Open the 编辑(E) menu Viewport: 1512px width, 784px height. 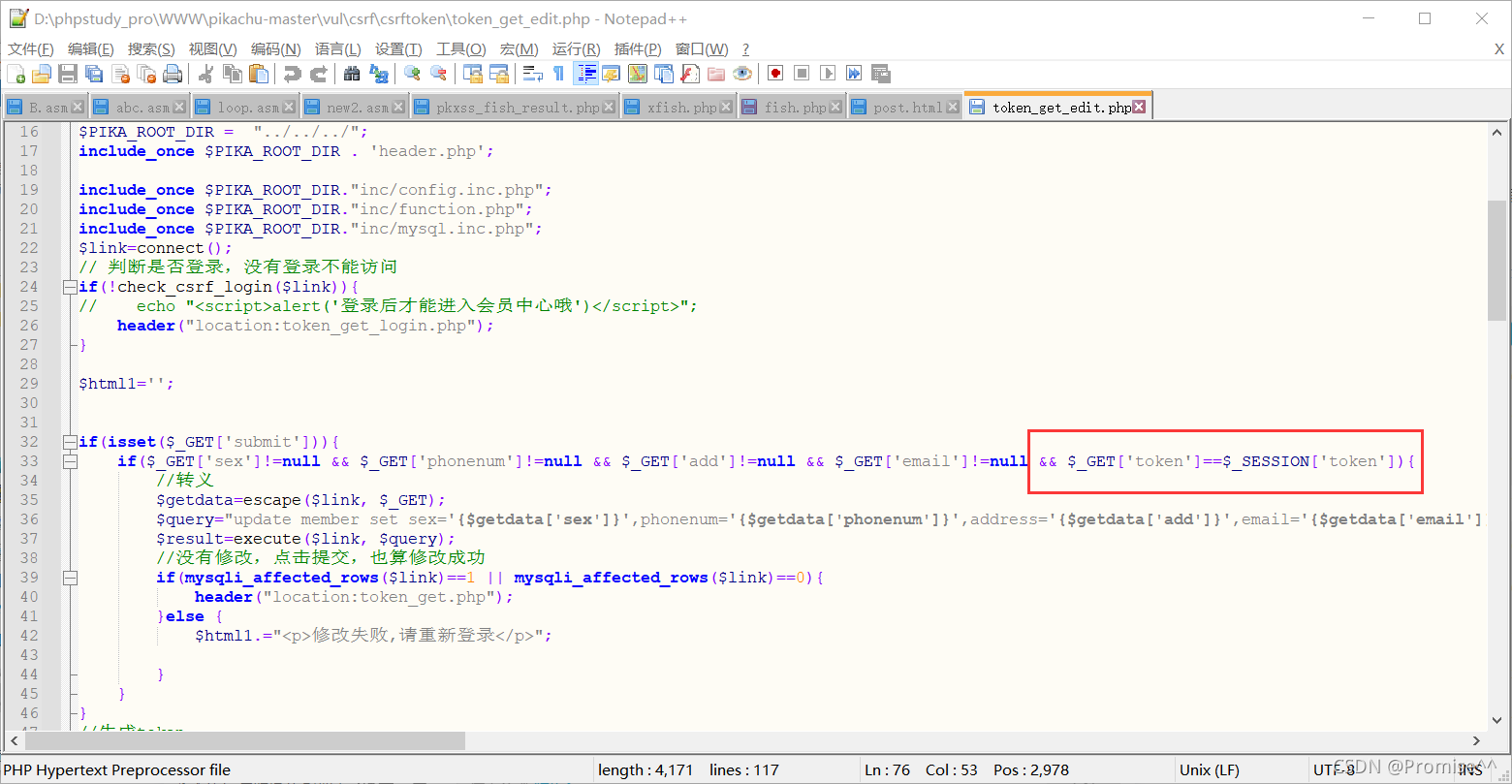tap(91, 49)
